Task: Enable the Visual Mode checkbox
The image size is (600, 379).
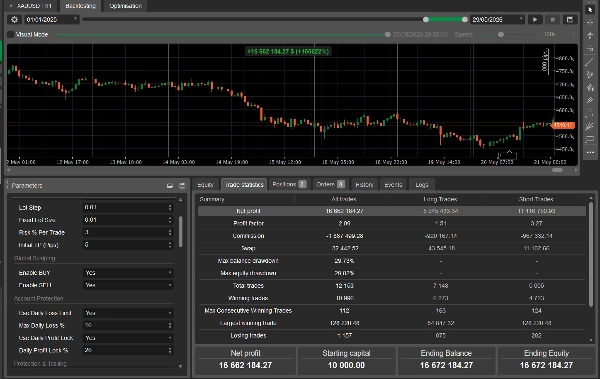Action: click(x=11, y=34)
